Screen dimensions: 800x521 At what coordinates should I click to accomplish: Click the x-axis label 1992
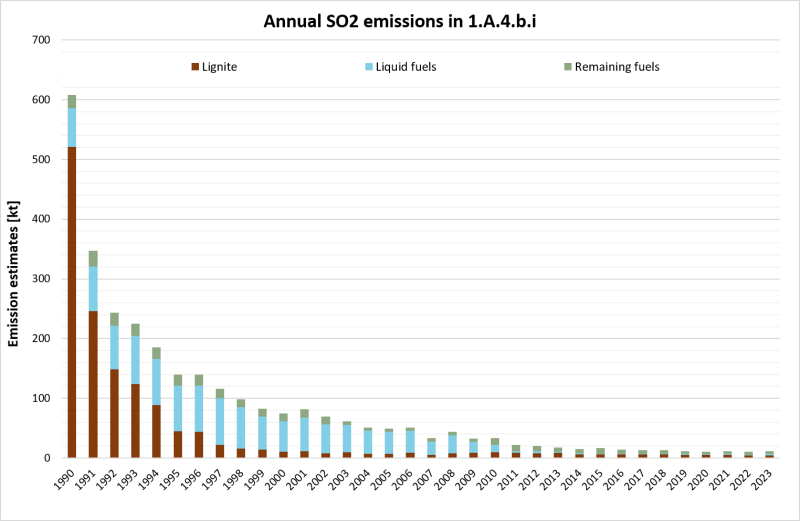pos(107,479)
